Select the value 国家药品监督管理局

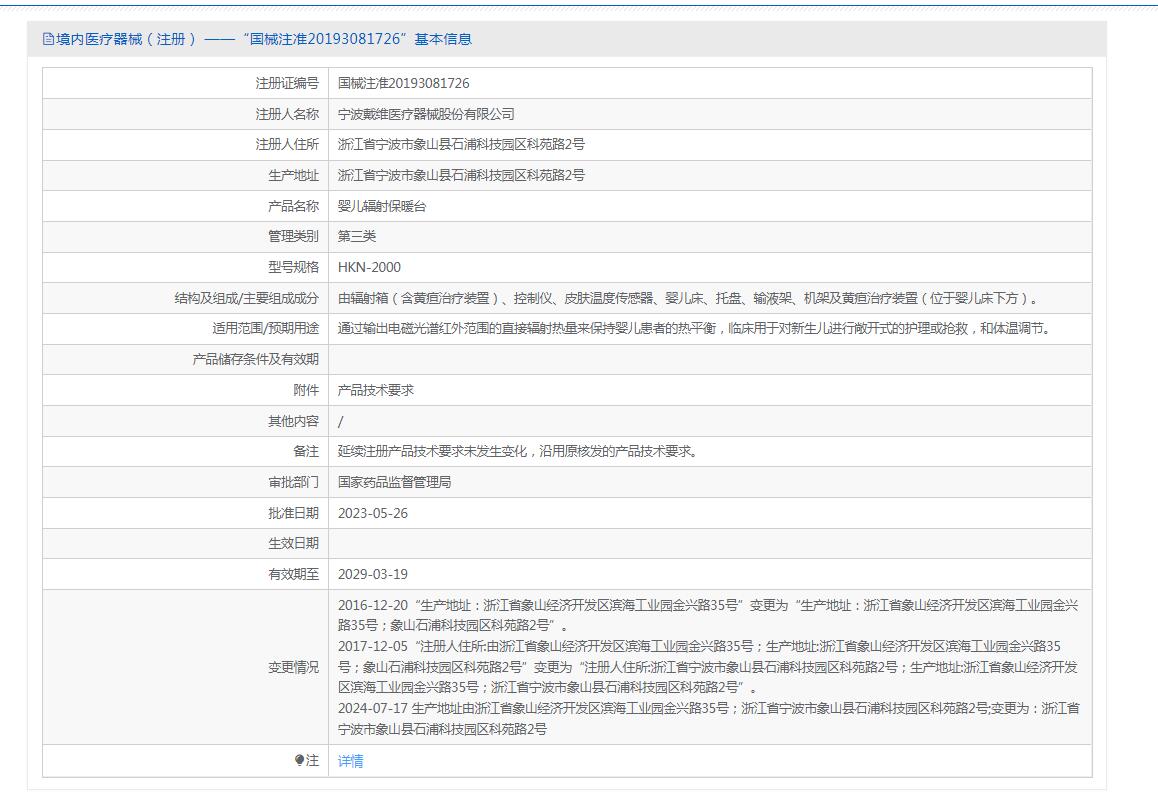tap(394, 482)
